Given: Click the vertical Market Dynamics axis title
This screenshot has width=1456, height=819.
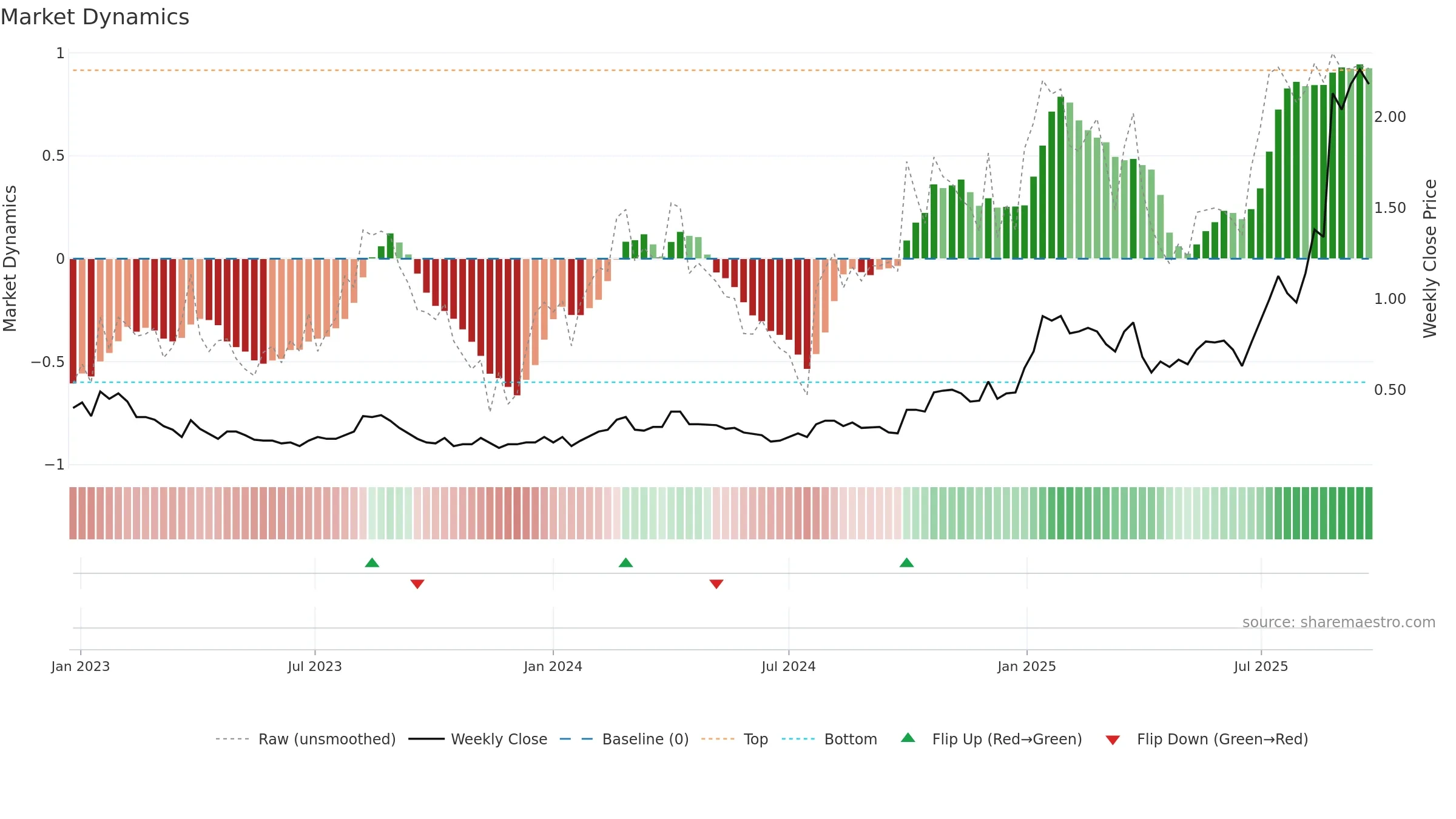Looking at the screenshot, I should (x=10, y=258).
